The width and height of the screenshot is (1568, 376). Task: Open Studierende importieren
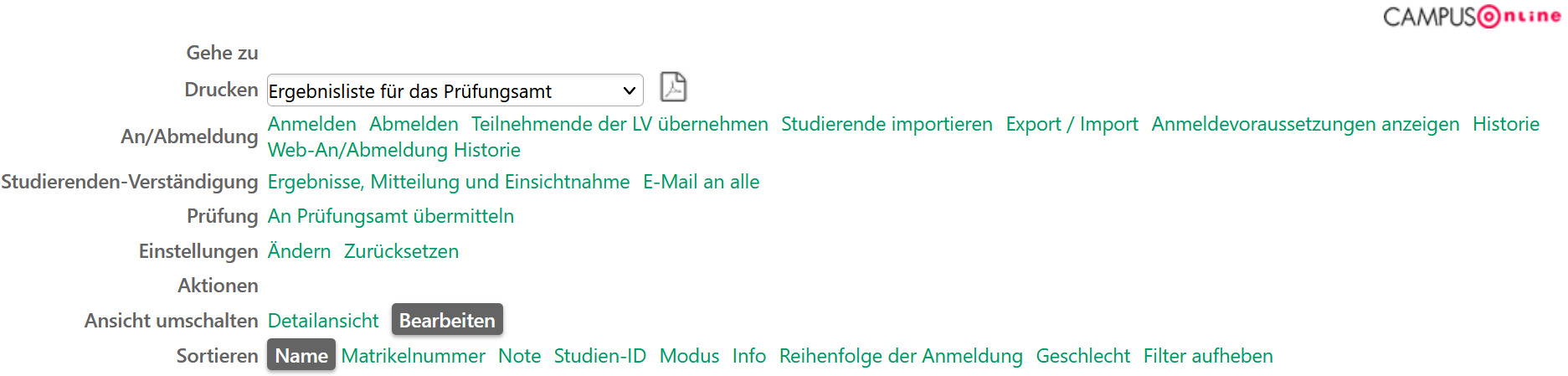pos(887,124)
